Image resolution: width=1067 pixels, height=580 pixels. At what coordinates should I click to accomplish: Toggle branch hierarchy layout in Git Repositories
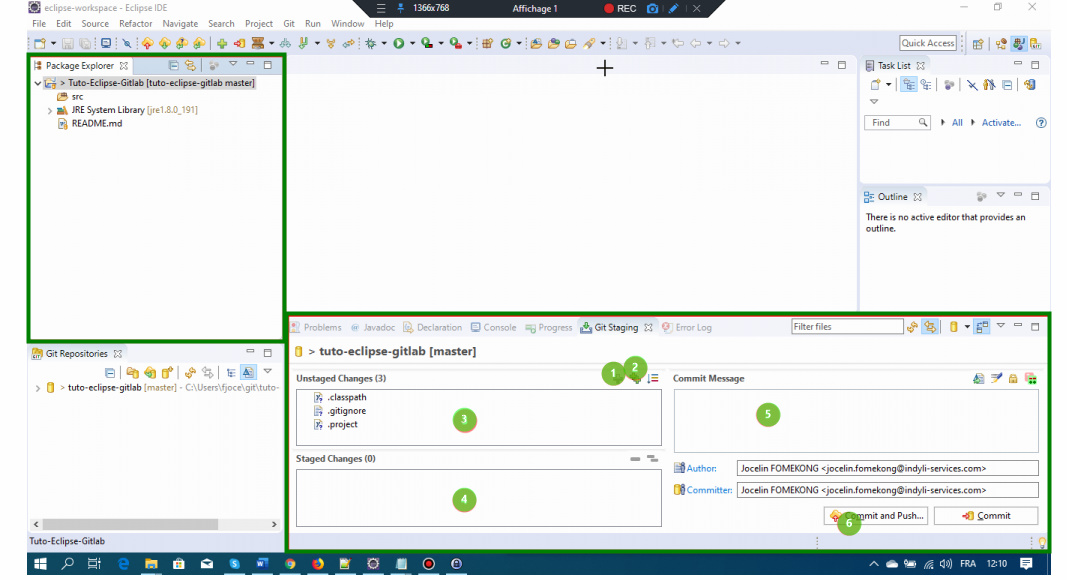(x=231, y=372)
